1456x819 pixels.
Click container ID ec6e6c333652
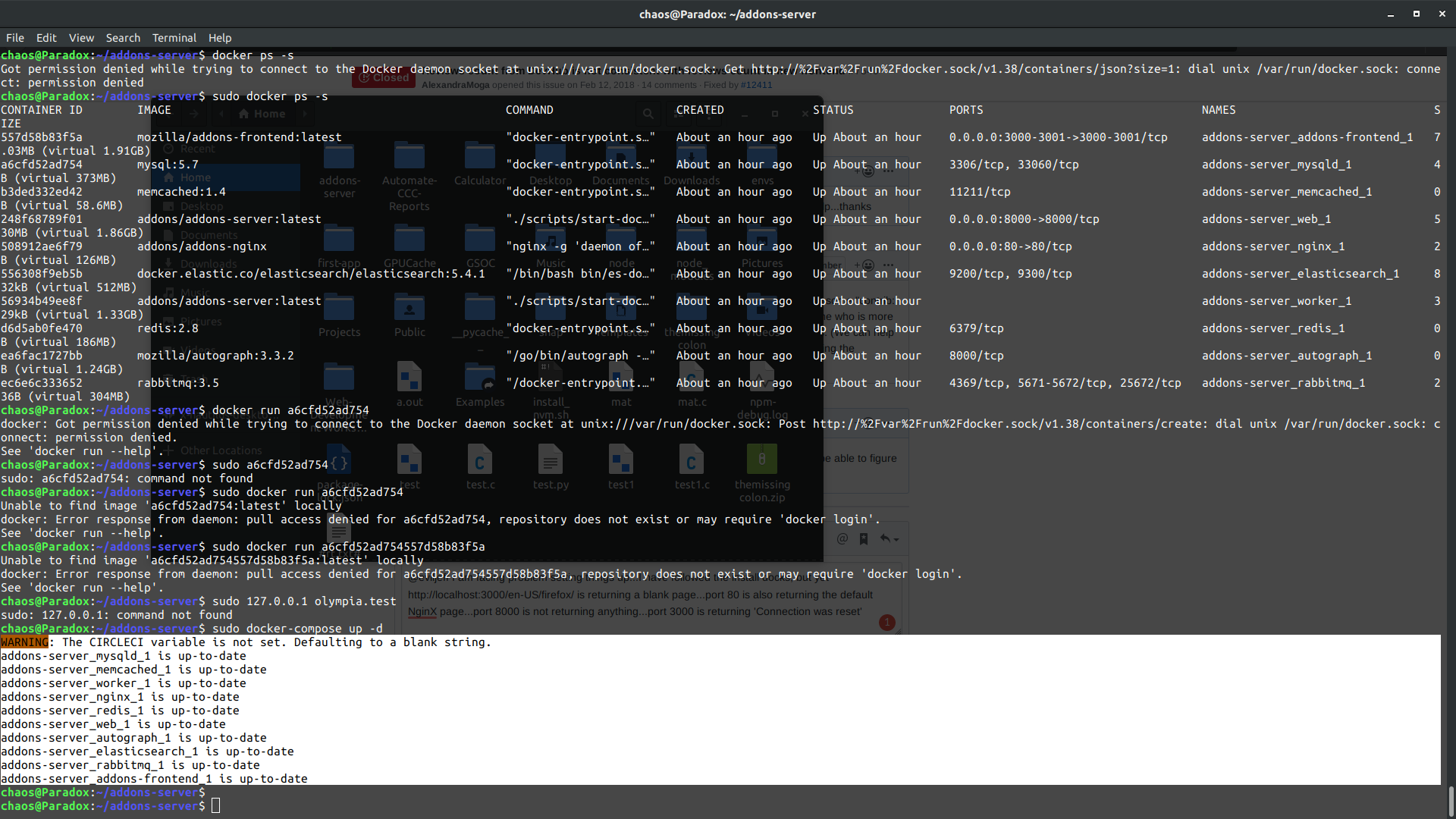click(42, 383)
